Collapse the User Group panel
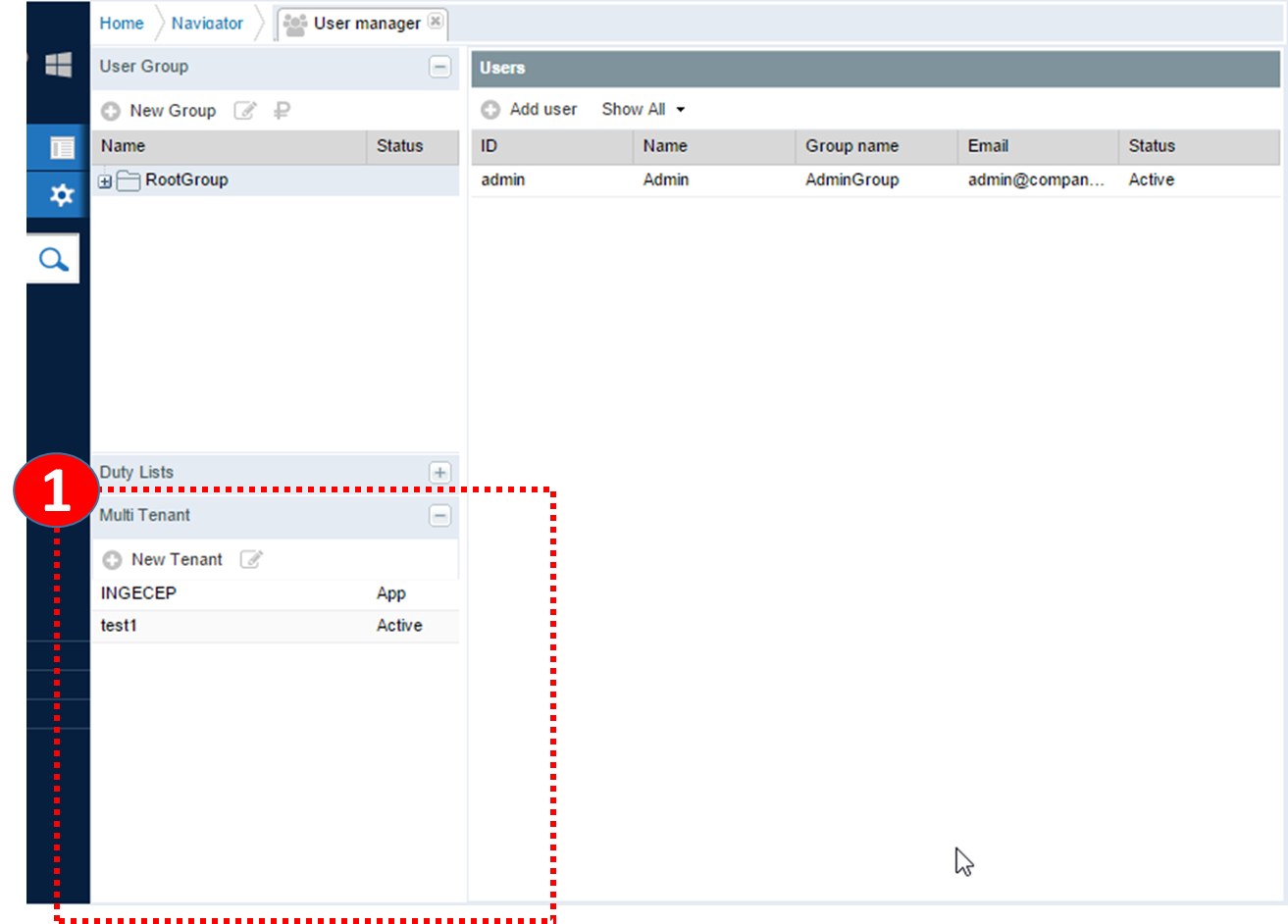This screenshot has width=1288, height=924. pos(439,67)
